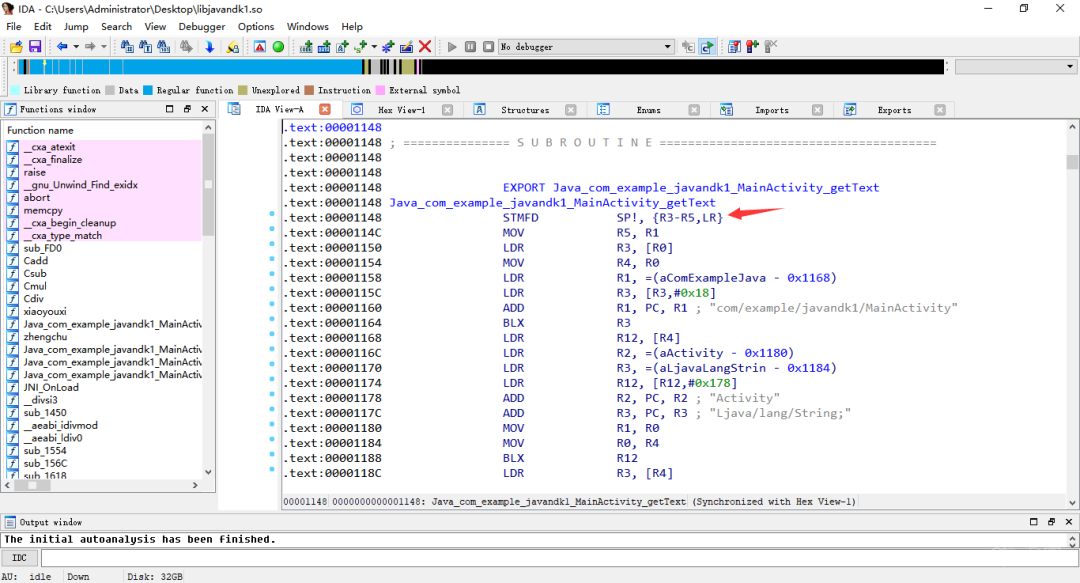Open the empty dropdown beside the navigation band
This screenshot has width=1080, height=583.
click(x=1014, y=67)
